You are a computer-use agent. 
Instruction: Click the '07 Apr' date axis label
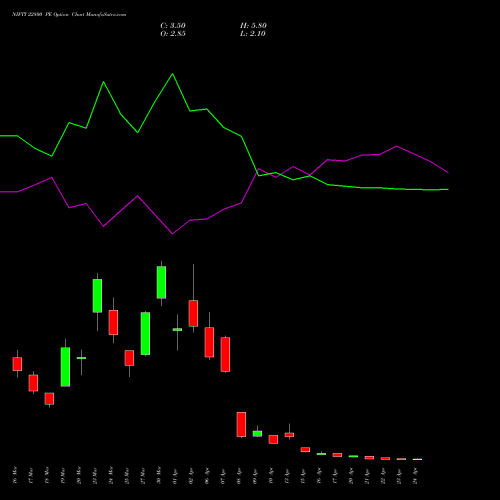coord(223,477)
